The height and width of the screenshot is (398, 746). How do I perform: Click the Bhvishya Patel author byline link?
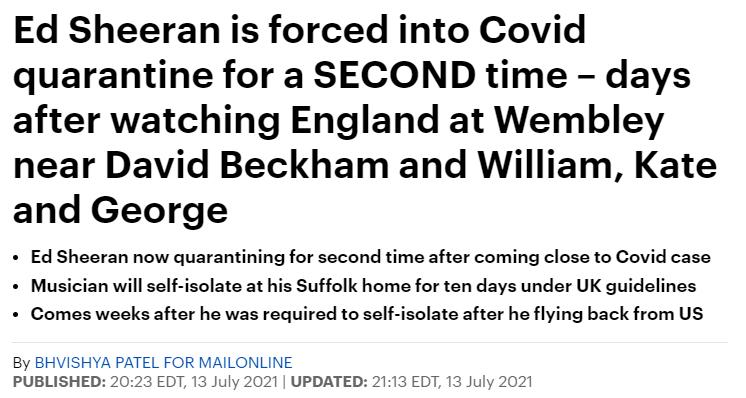(163, 363)
